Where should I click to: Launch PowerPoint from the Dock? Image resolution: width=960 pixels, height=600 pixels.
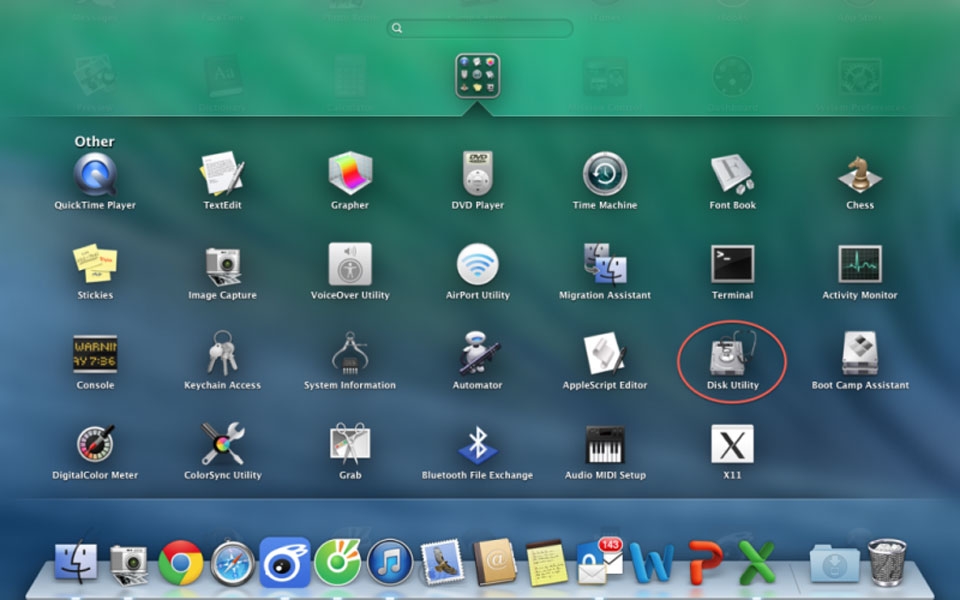tap(704, 561)
